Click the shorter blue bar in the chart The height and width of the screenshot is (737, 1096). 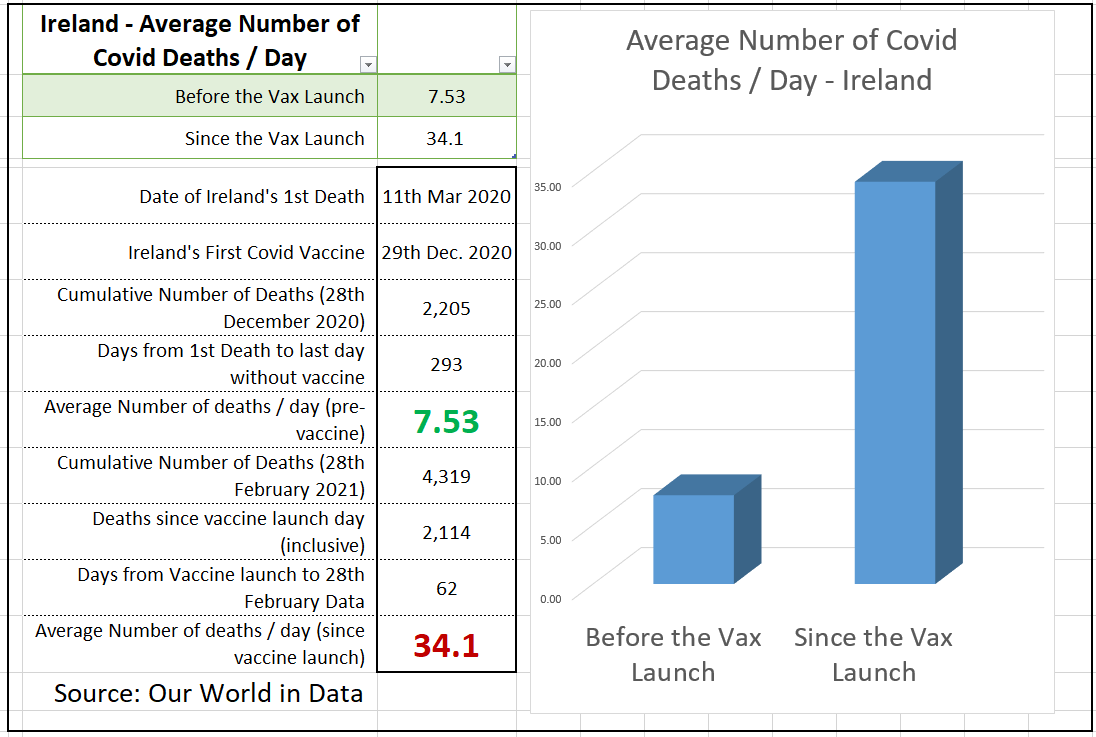(x=694, y=539)
